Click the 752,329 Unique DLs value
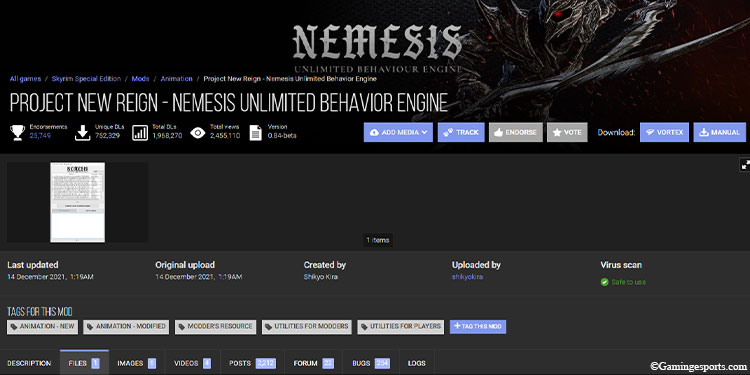Viewport: 750px width, 375px height. click(x=109, y=136)
